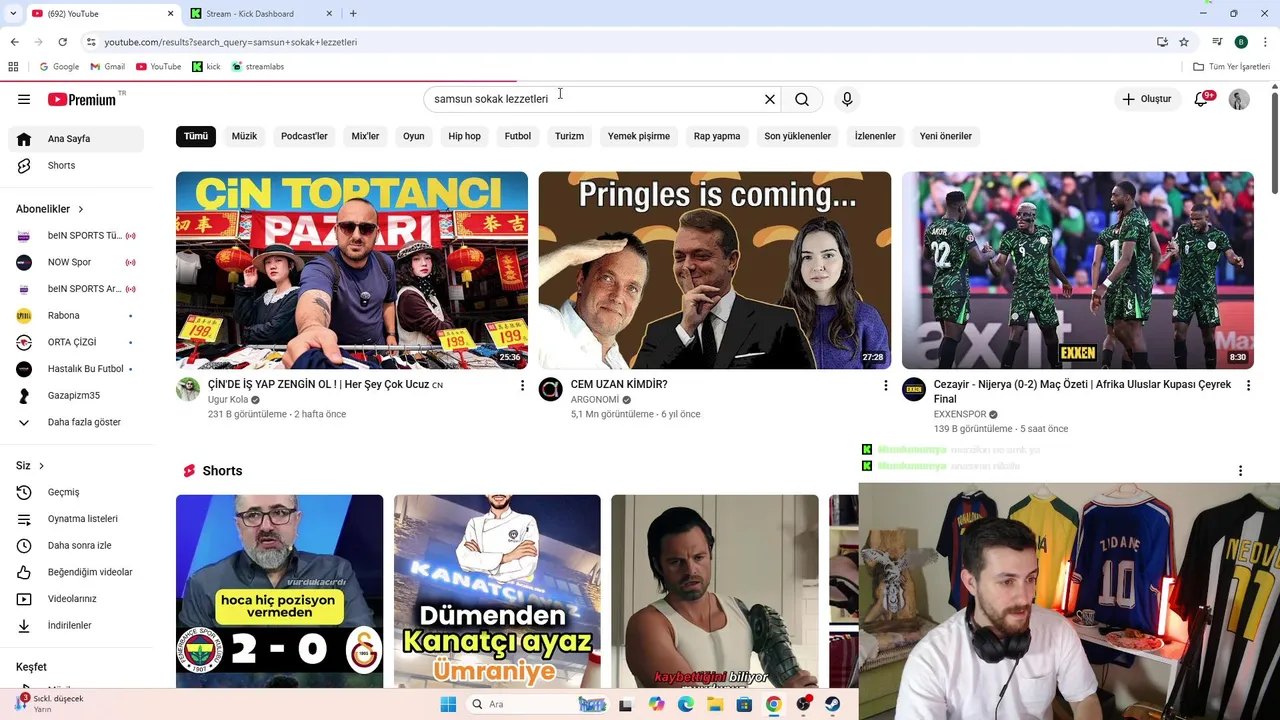Open beIN SPORTS Tü... subscription channel

tap(75, 236)
